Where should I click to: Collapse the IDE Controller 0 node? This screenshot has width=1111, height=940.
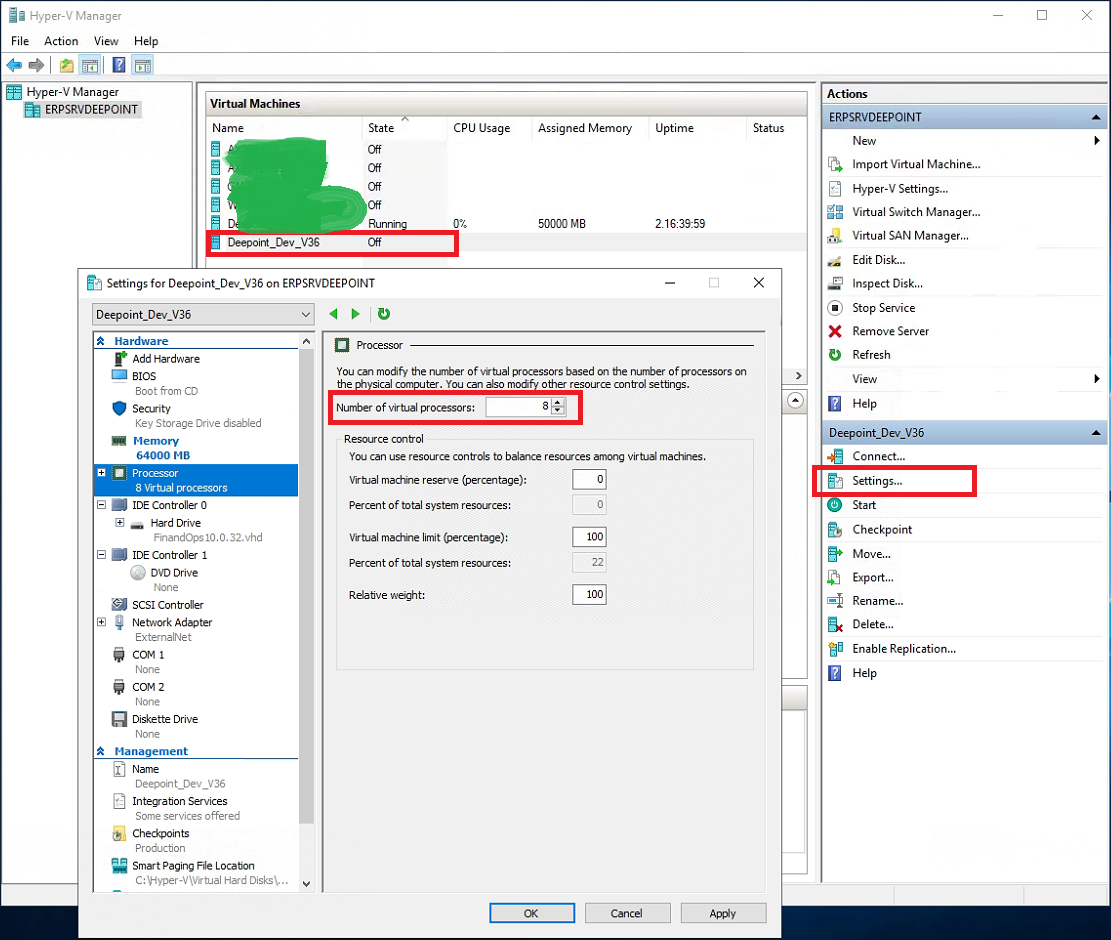(x=101, y=505)
